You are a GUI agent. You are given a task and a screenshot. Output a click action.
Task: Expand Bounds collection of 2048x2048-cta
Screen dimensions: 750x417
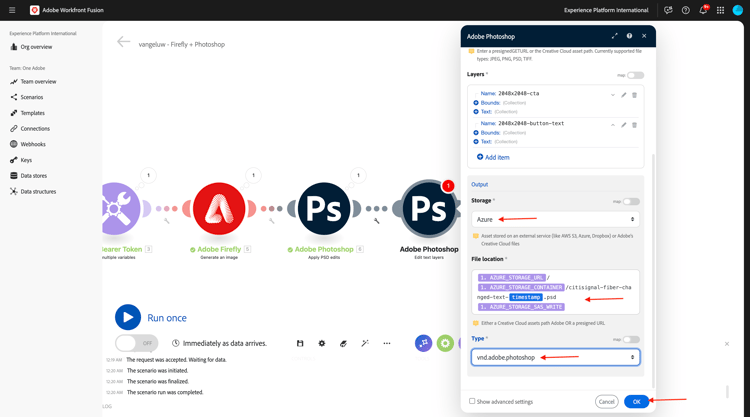click(476, 103)
